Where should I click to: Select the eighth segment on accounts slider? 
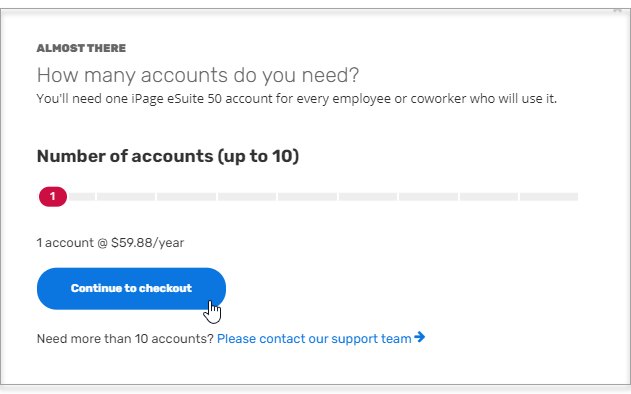[428, 197]
